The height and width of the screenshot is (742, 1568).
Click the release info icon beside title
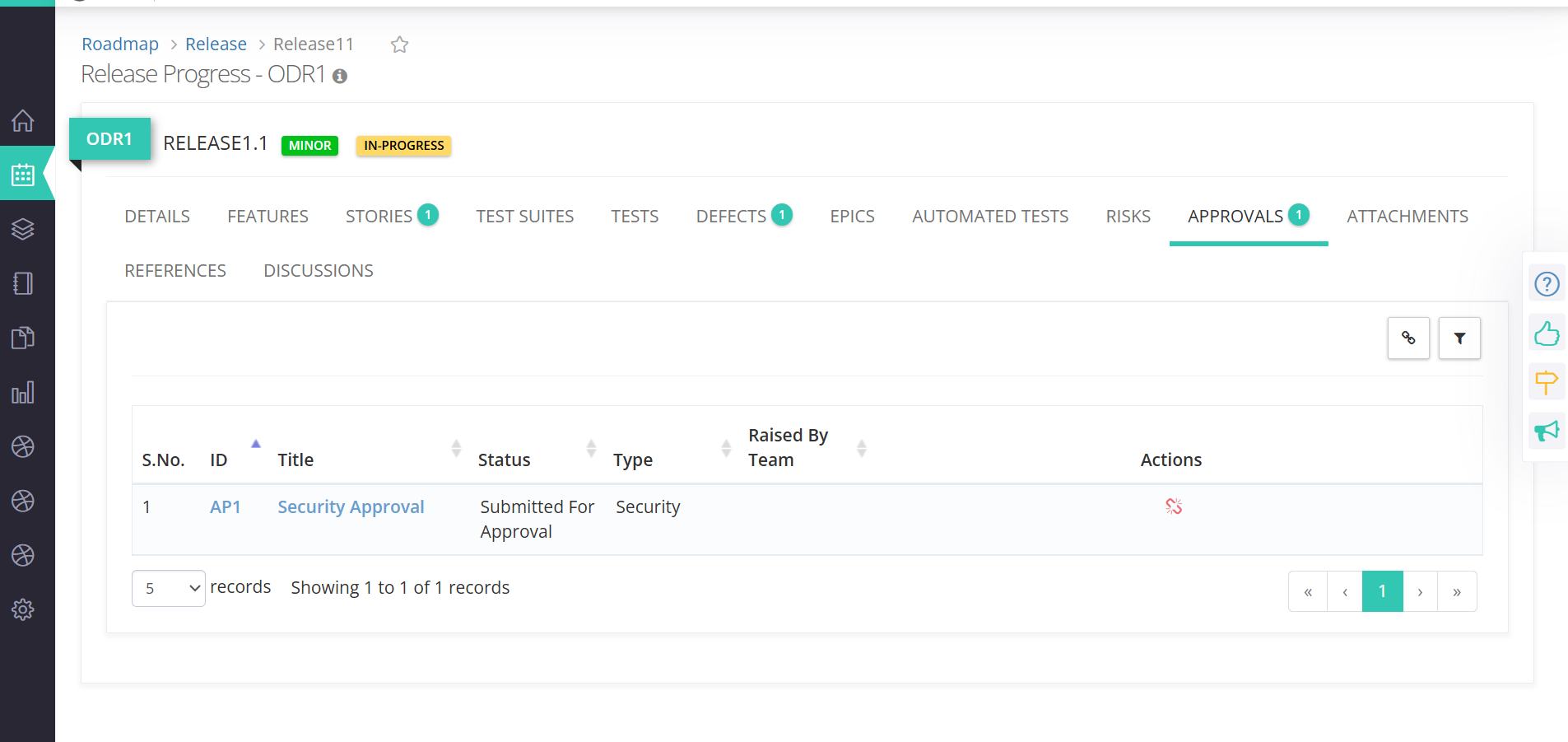[340, 76]
